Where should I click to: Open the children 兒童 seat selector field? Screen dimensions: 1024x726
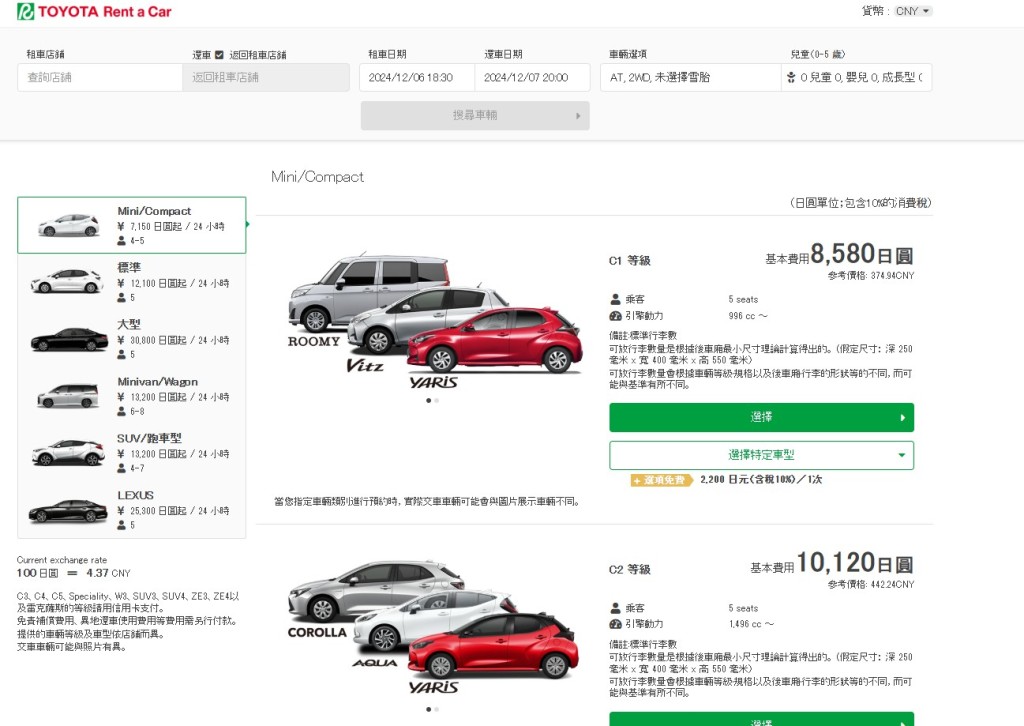856,77
